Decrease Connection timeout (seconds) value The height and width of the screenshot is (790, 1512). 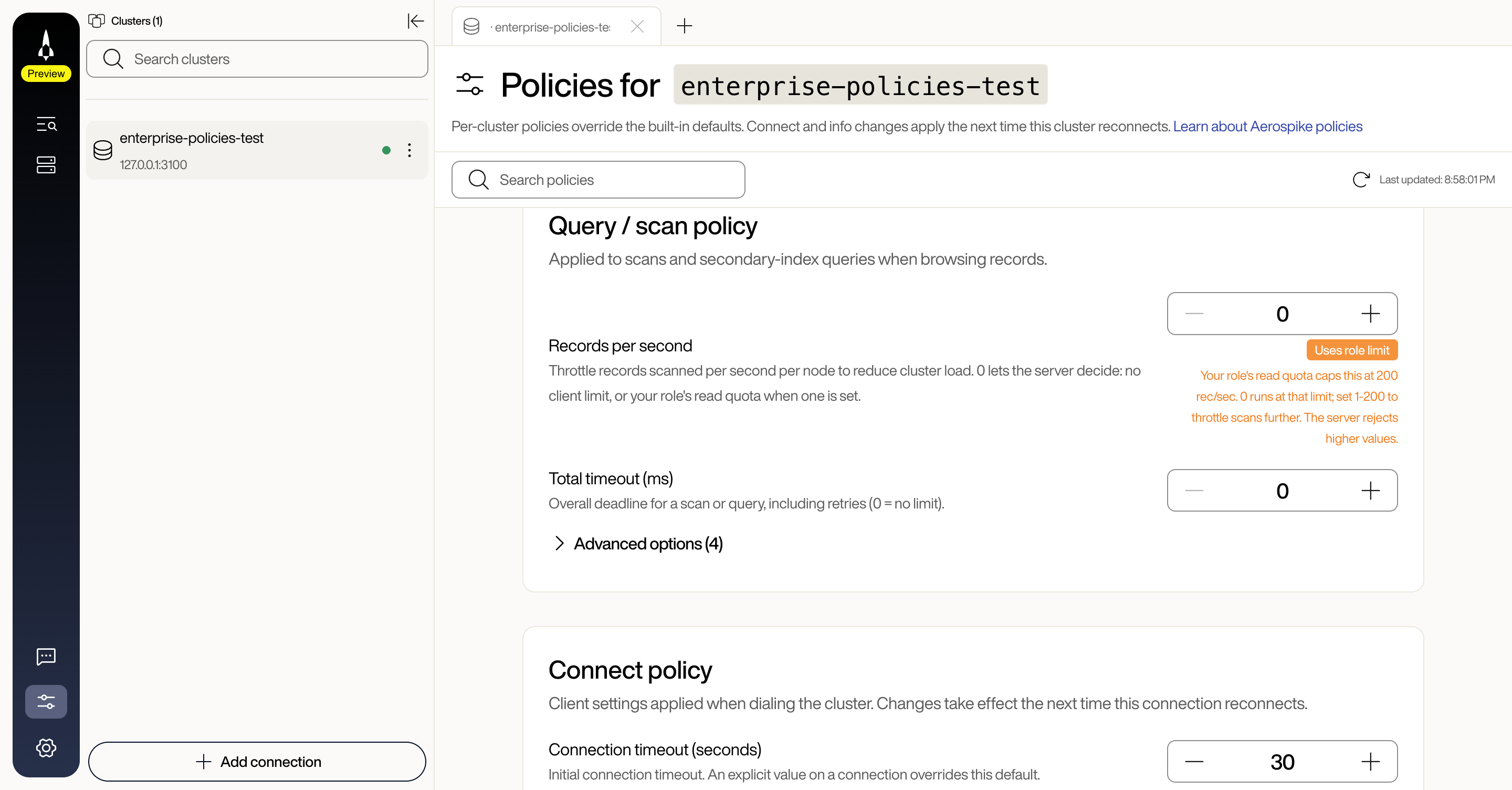1194,762
